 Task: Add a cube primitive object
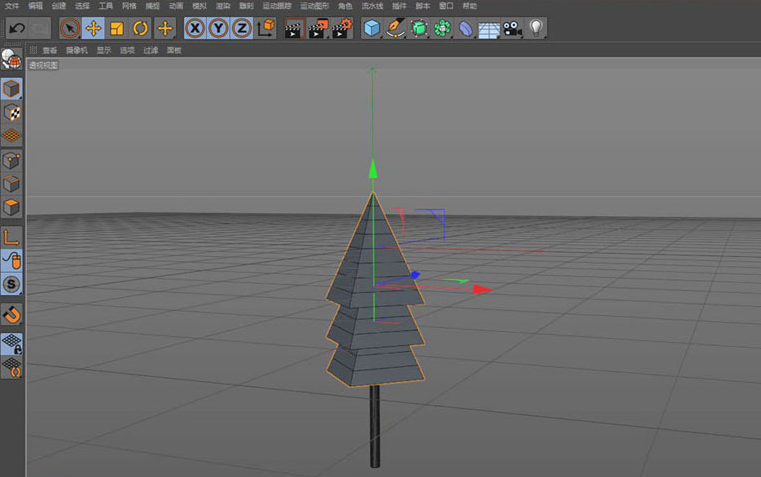click(x=372, y=28)
